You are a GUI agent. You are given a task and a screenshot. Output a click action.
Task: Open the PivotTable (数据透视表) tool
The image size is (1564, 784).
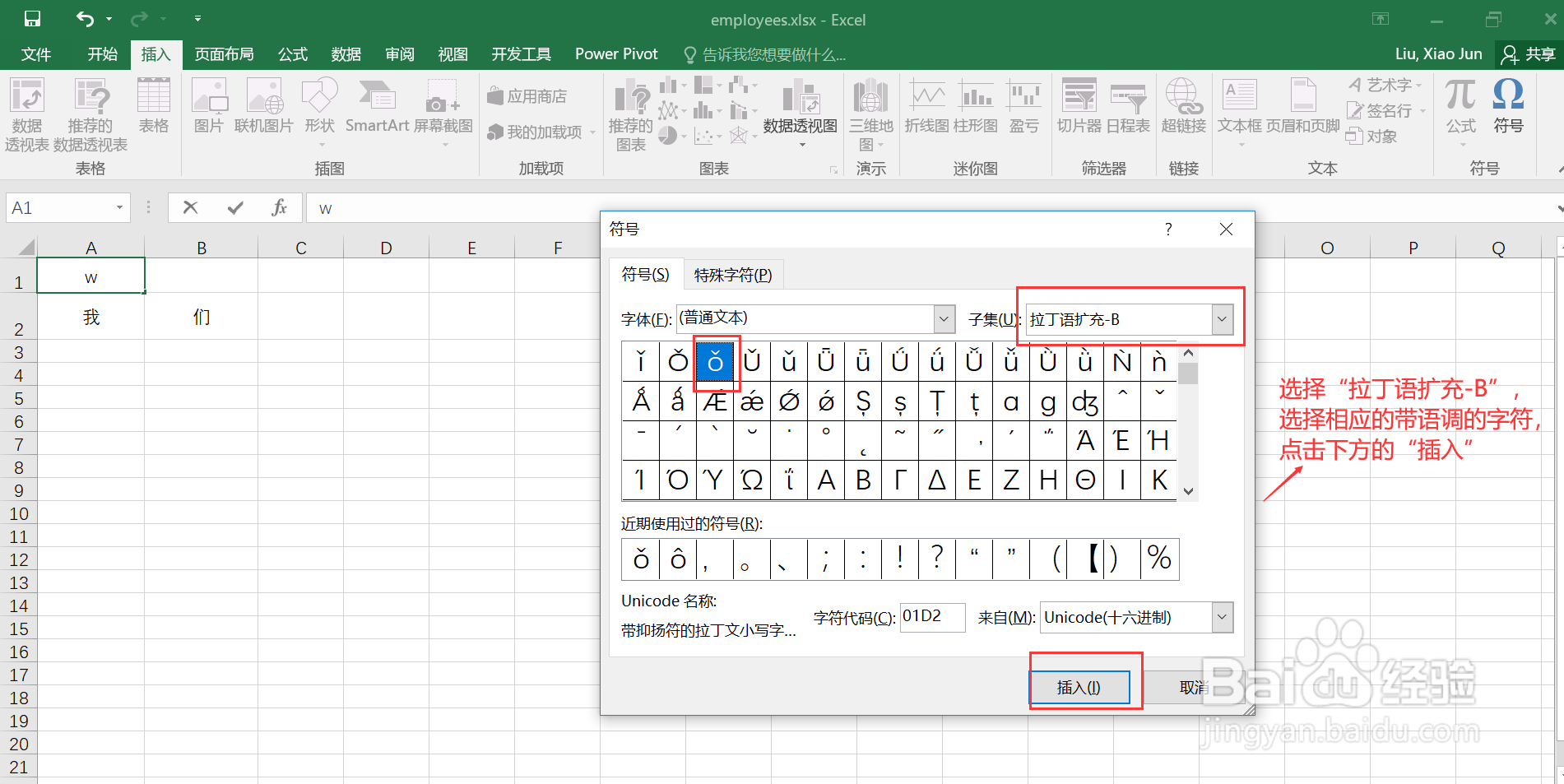27,115
